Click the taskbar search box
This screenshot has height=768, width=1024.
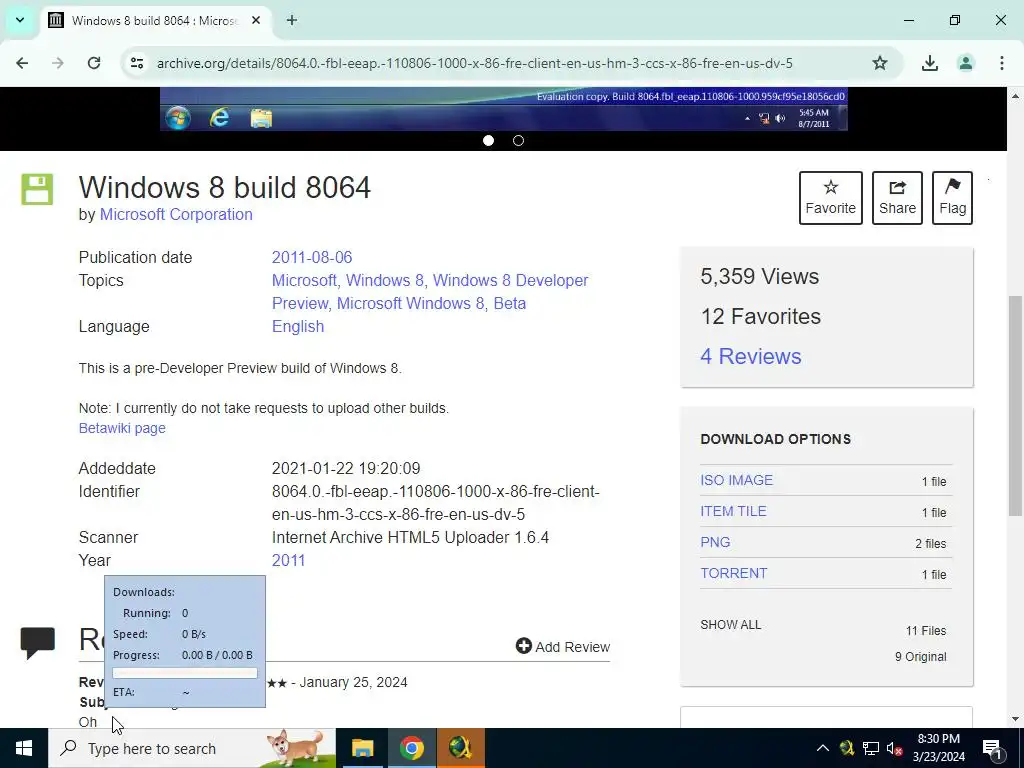[192, 748]
